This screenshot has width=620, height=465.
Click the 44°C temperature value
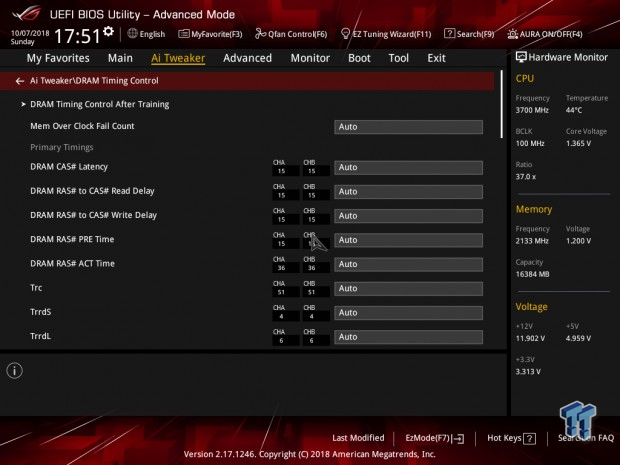click(x=574, y=110)
